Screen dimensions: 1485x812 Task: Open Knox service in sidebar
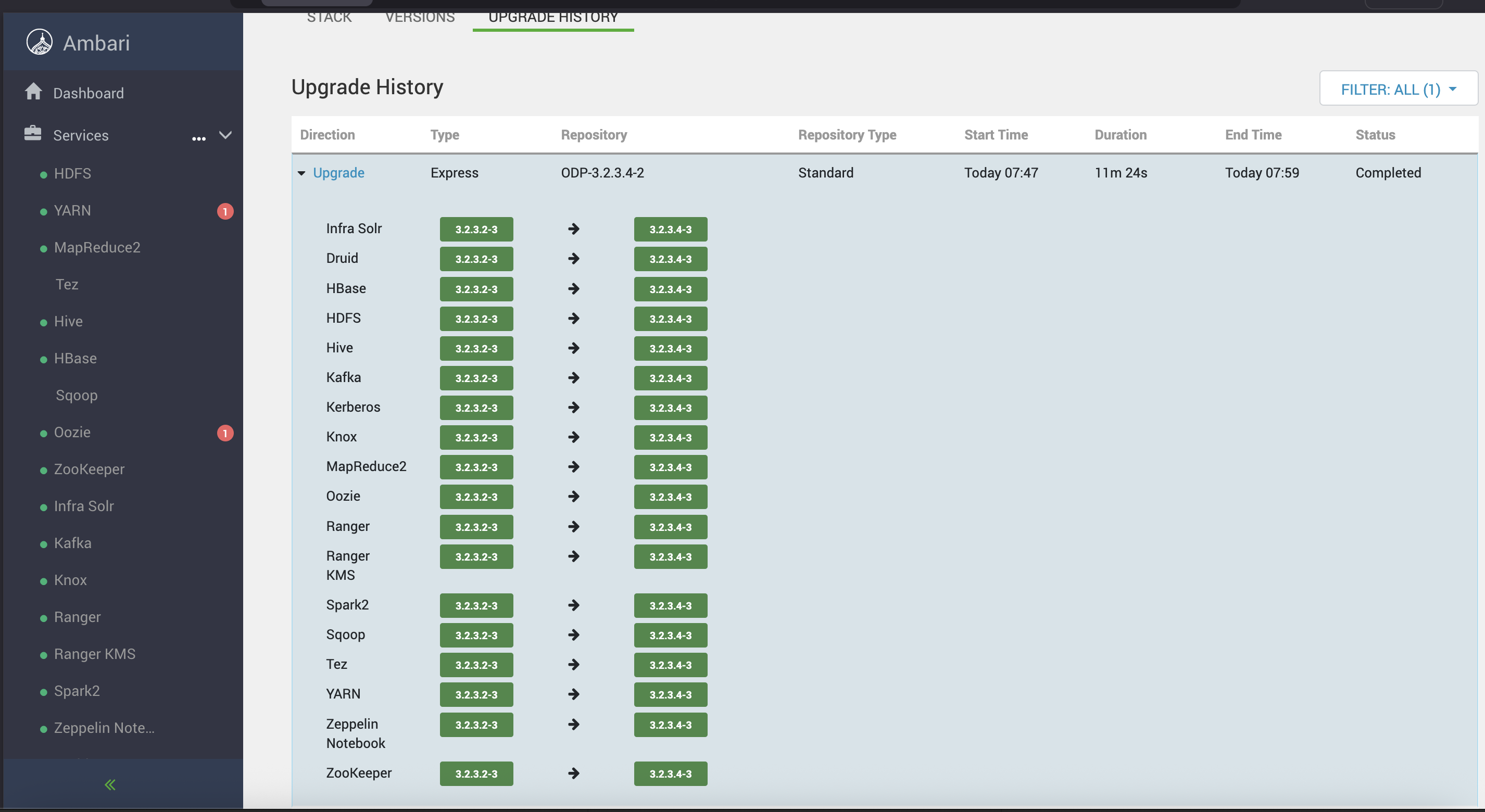click(x=70, y=580)
